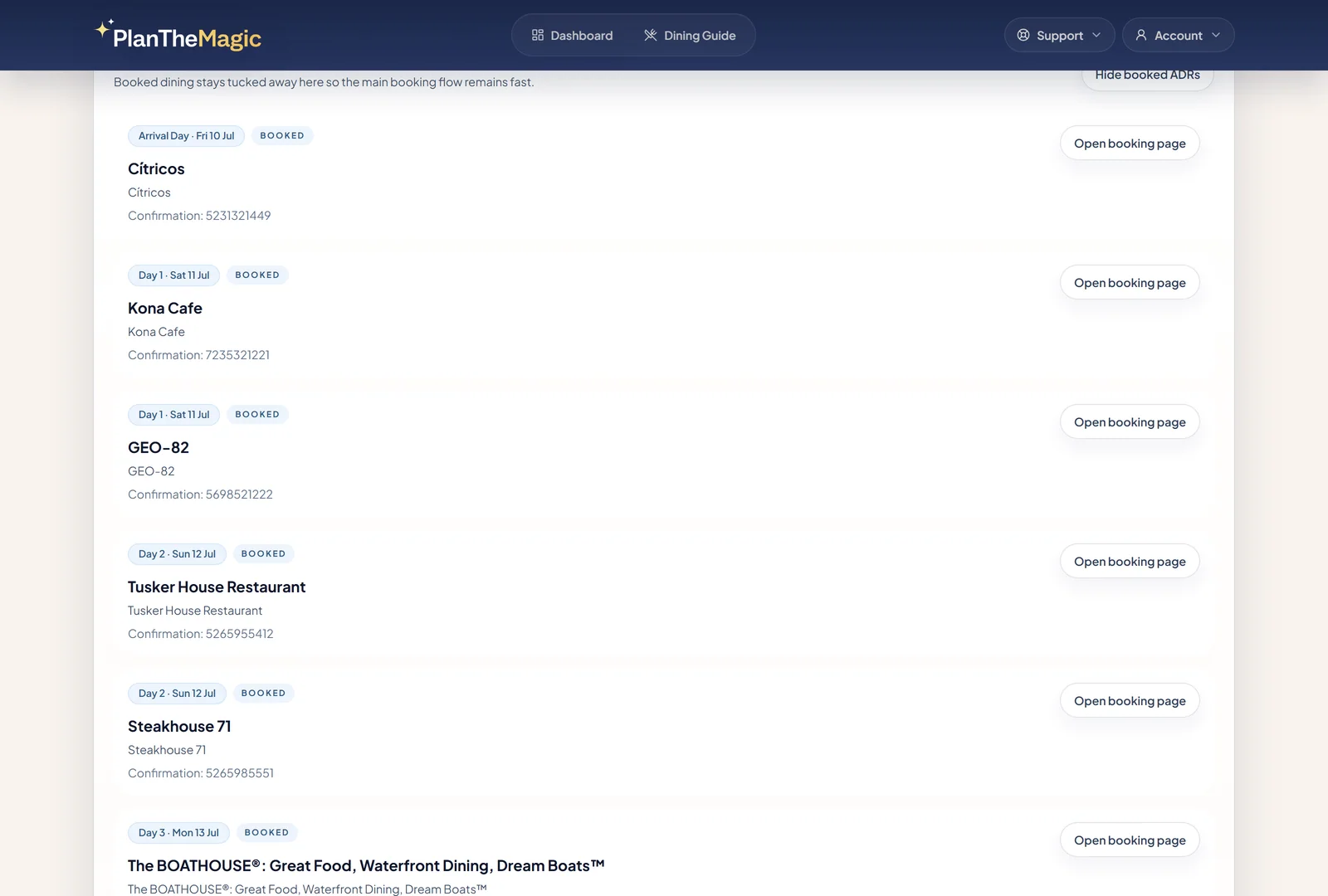Click the Tusker House Restaurant subtitle line

point(195,611)
